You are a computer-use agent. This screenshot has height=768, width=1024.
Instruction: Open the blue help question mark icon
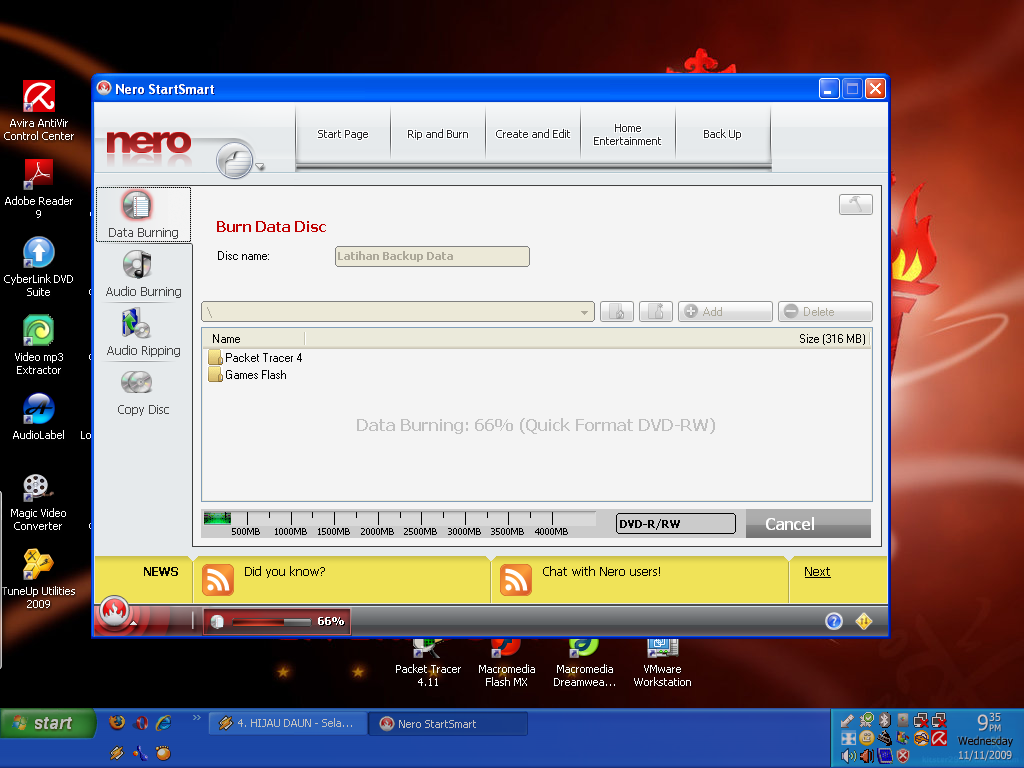click(834, 621)
